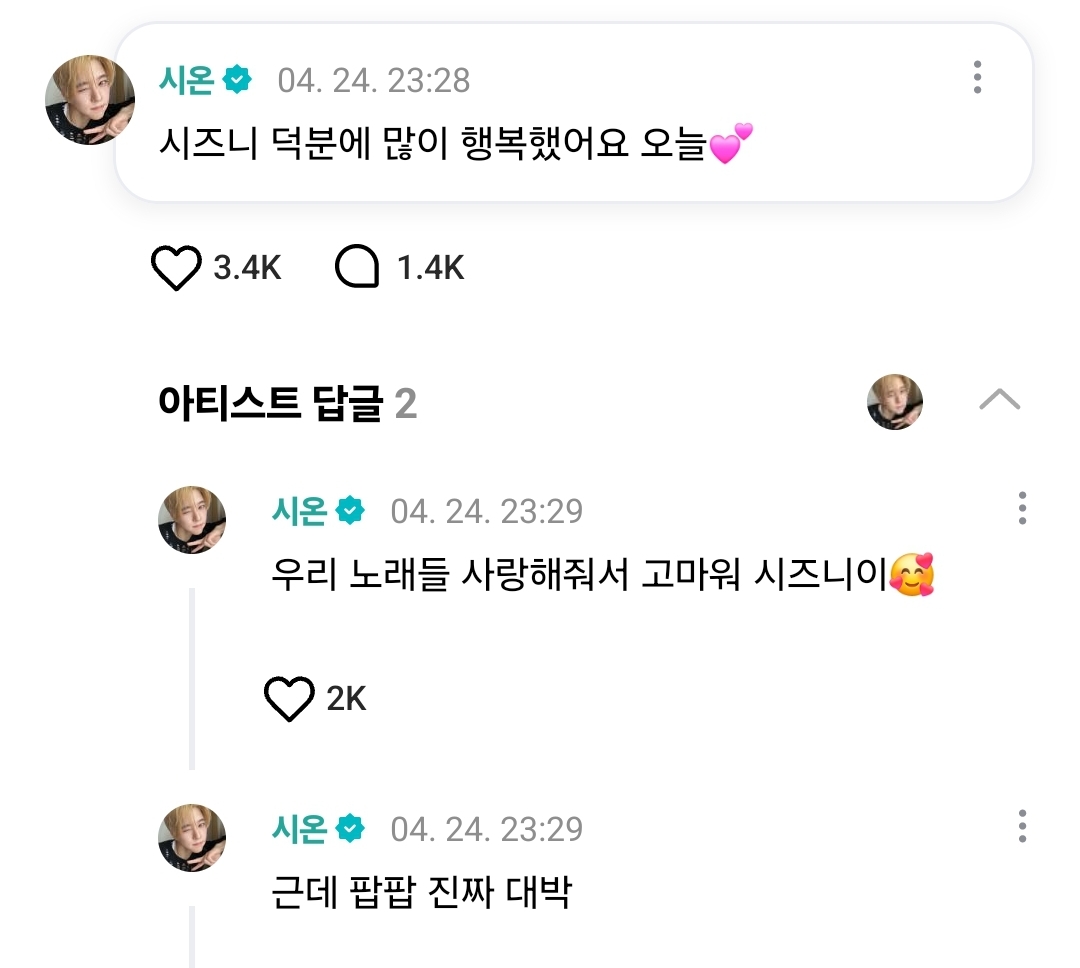Click the main post text 시즈니 덕분에 많이 행복했어요
The width and height of the screenshot is (1080, 968).
pos(432,148)
